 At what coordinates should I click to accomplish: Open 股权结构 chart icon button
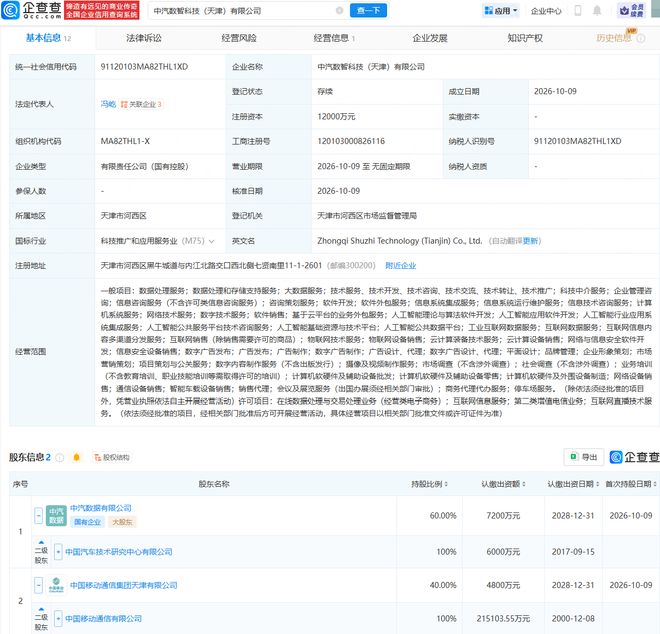click(x=112, y=457)
